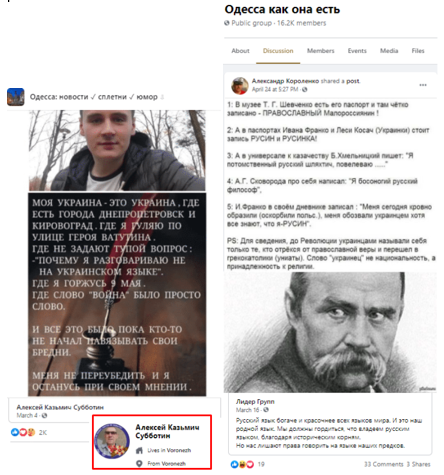The width and height of the screenshot is (444, 475).
Task: Open the Shevchenko portrait image
Action: [330, 332]
